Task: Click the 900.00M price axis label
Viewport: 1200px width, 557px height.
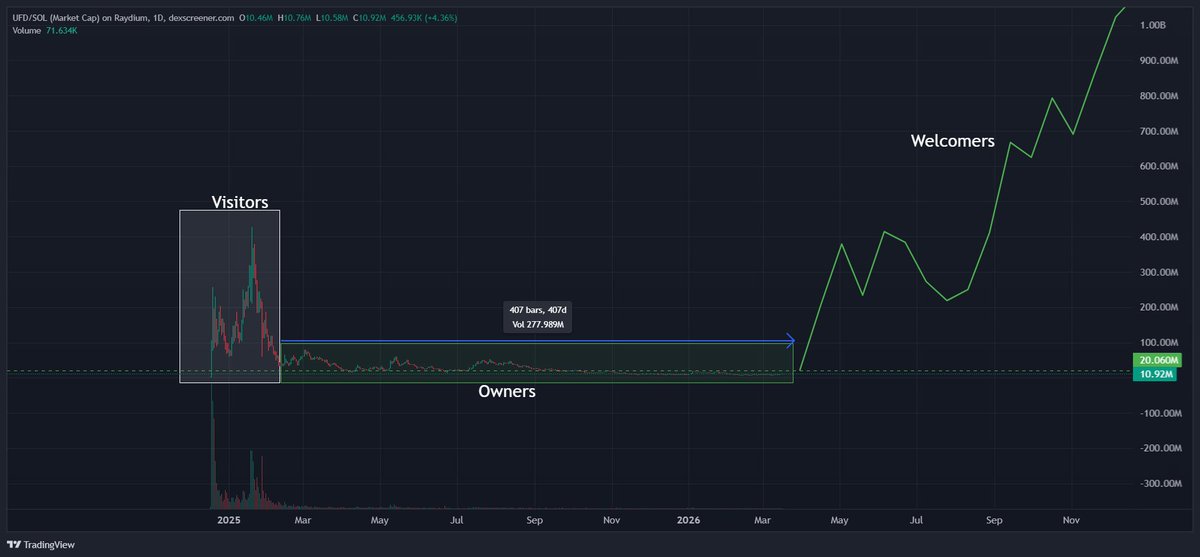Action: (1158, 61)
